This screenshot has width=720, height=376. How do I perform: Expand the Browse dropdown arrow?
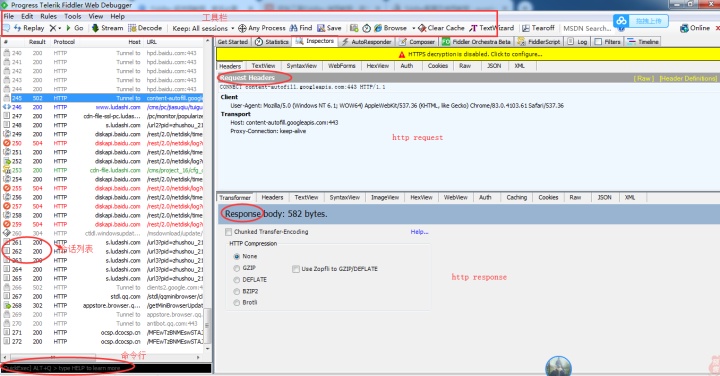(413, 28)
